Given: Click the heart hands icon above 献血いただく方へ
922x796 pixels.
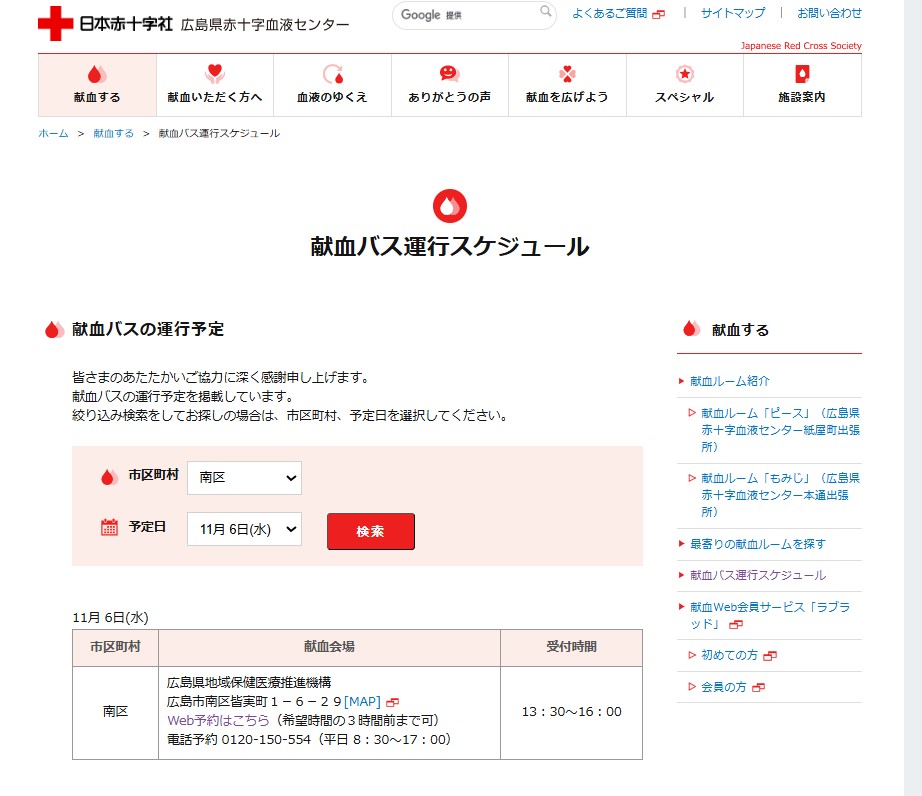Looking at the screenshot, I should (215, 73).
